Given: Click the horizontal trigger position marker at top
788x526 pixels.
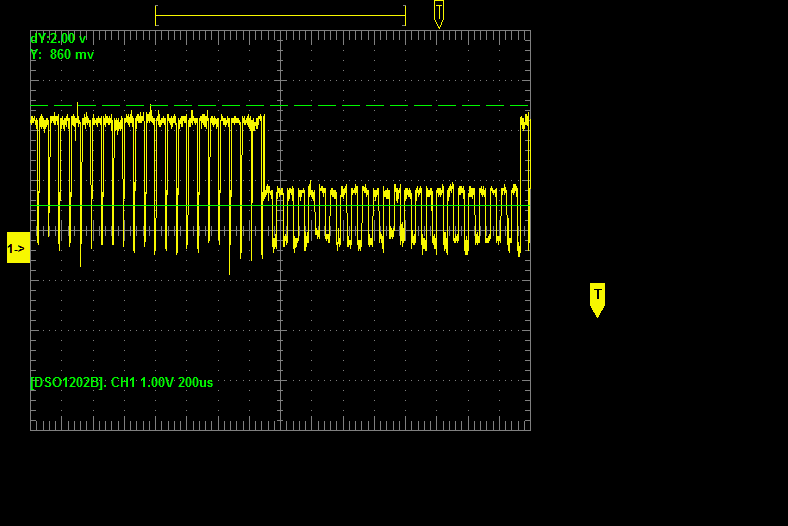Looking at the screenshot, I should pyautogui.click(x=439, y=14).
